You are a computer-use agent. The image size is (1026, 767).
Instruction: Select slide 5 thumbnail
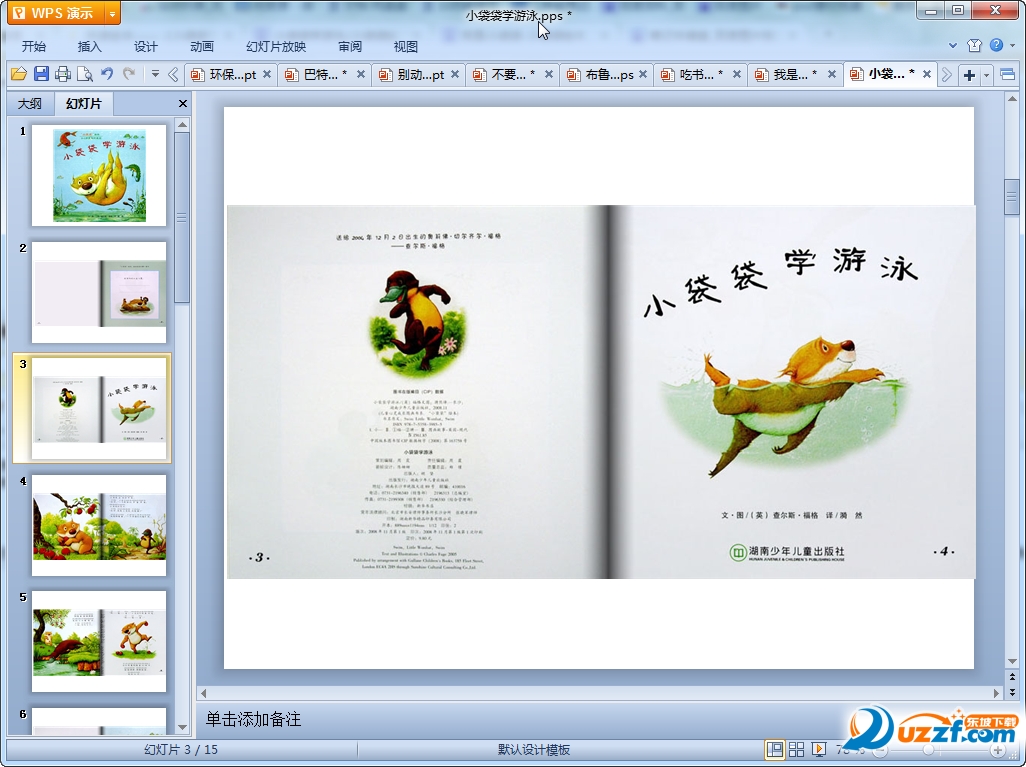tap(99, 641)
